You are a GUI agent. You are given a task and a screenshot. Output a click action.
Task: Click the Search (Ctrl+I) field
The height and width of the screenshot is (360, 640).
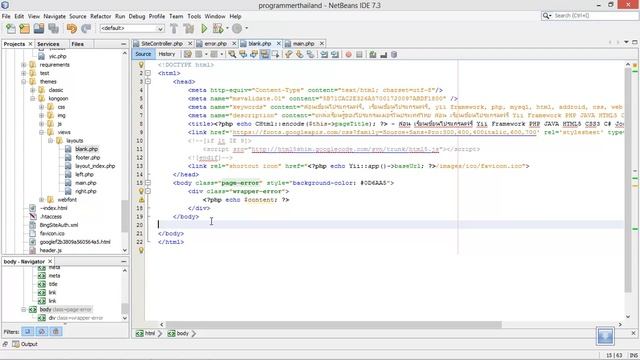tap(589, 16)
